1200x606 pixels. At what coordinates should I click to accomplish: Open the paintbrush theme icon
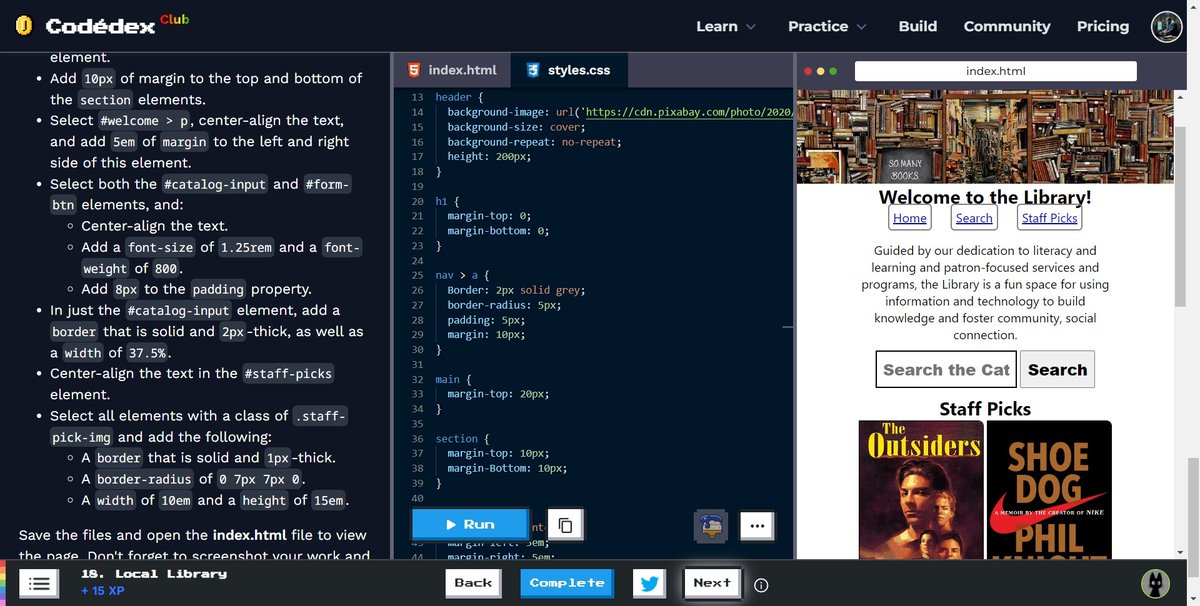pyautogui.click(x=710, y=525)
